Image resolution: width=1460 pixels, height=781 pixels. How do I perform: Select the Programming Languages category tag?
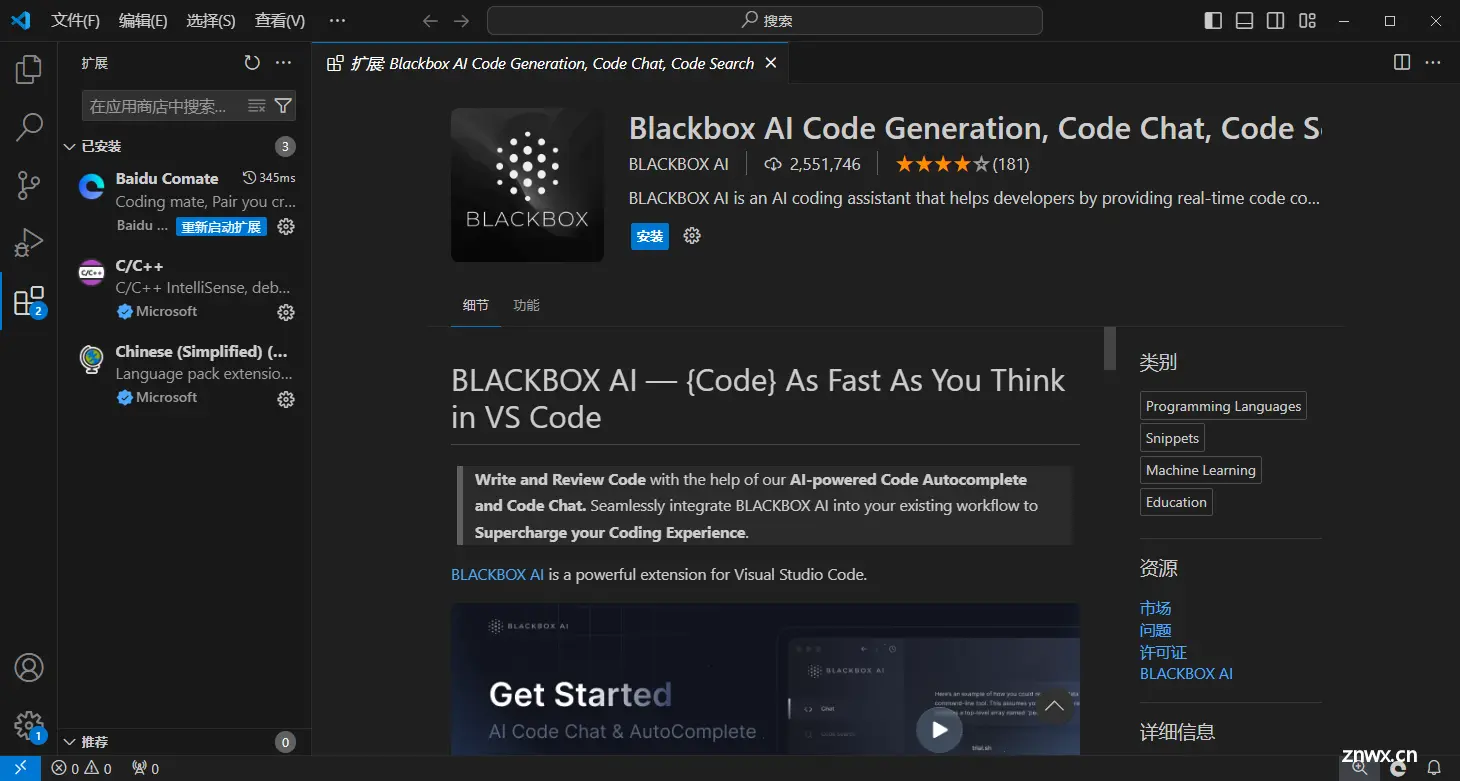pos(1223,406)
